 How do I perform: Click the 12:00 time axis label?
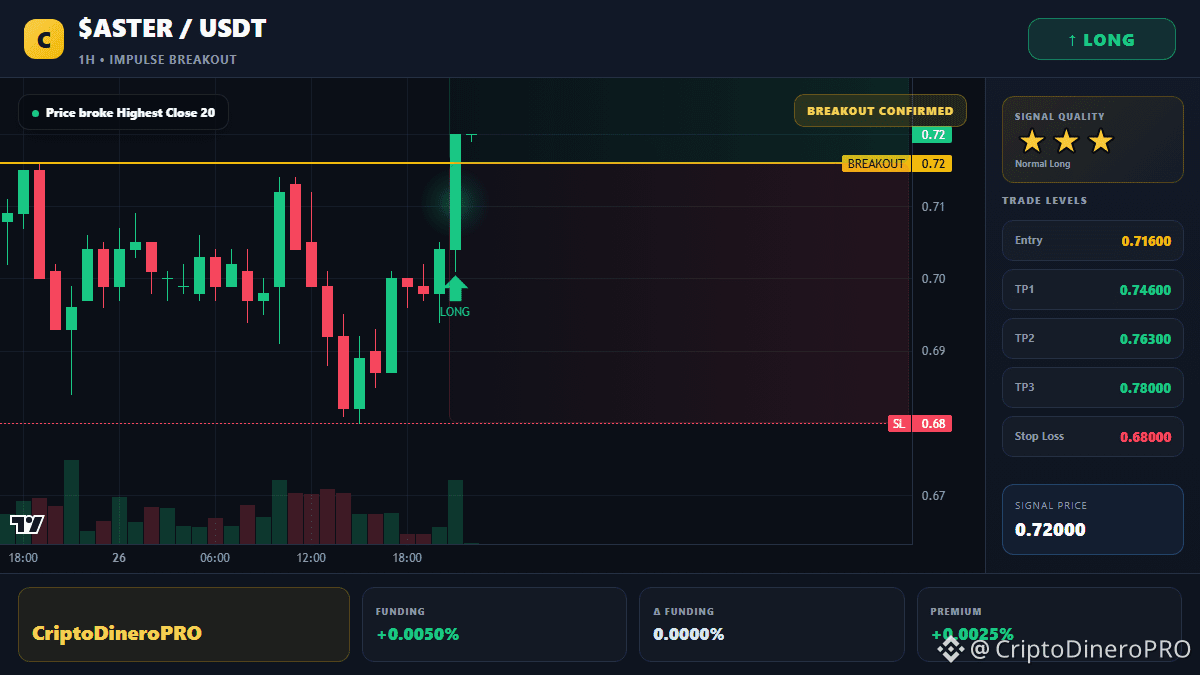tap(311, 558)
